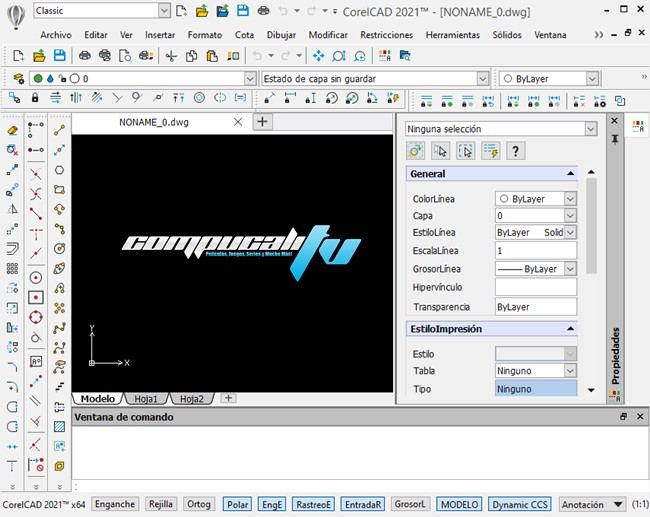Toggle Rejilla grid in status bar
650x517 pixels.
(x=161, y=505)
